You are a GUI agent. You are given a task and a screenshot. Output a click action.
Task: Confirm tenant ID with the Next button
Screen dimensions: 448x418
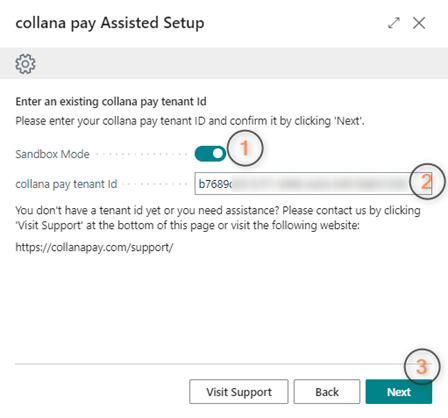point(399,392)
